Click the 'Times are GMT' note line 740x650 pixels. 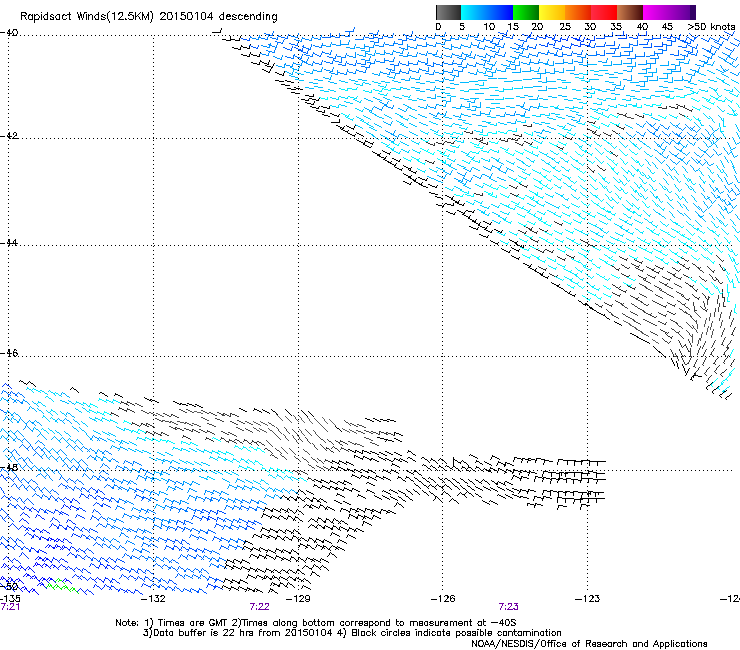pos(315,623)
